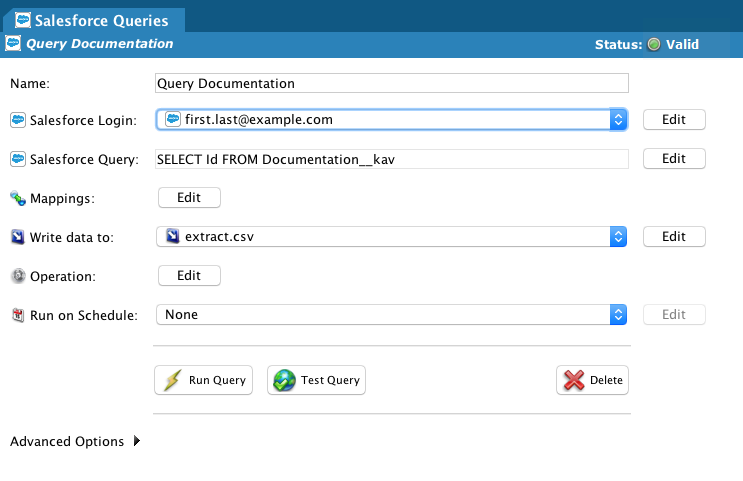Edit the Salesforce Login

[674, 119]
